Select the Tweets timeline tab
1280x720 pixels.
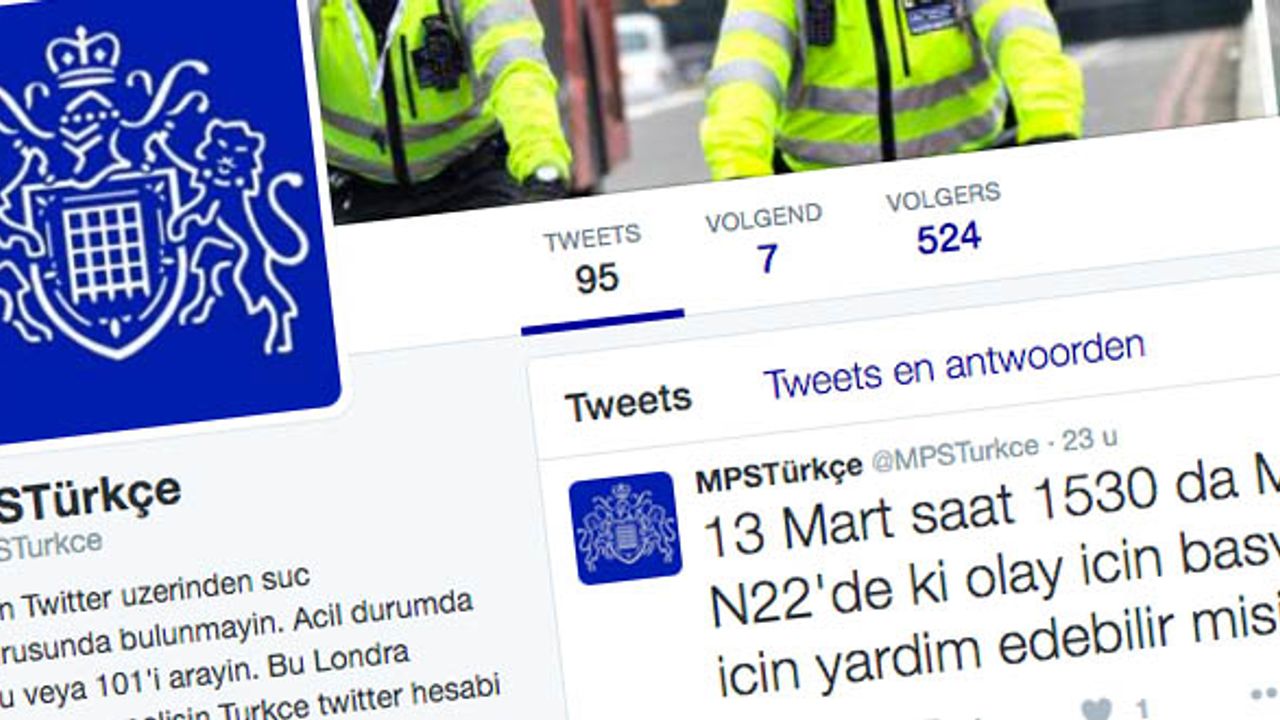point(628,402)
